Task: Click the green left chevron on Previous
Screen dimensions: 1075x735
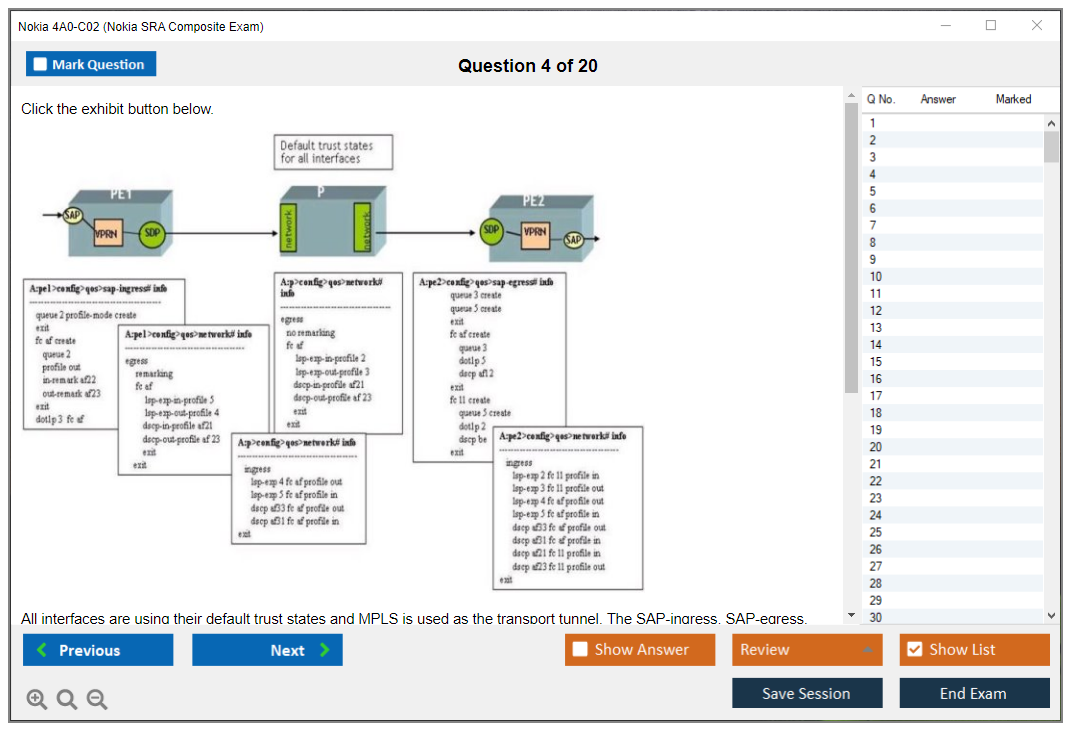Action: coord(42,650)
